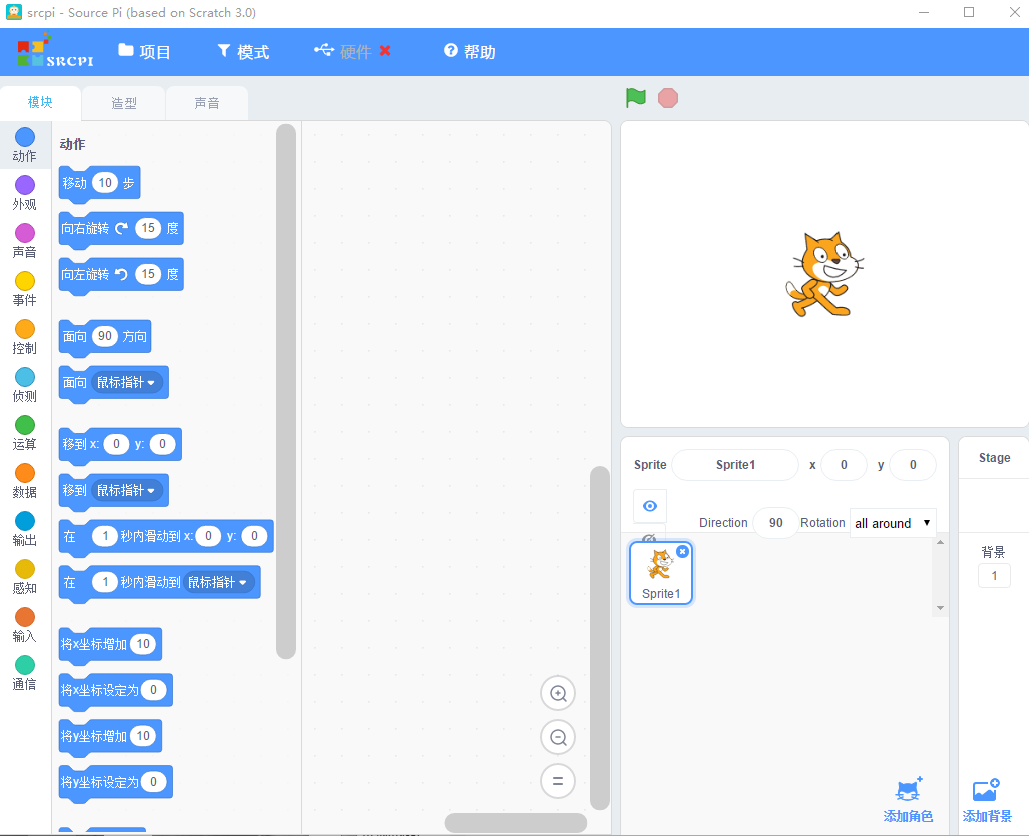1029x836 pixels.
Task: Open the 项目 menu
Action: pyautogui.click(x=144, y=51)
